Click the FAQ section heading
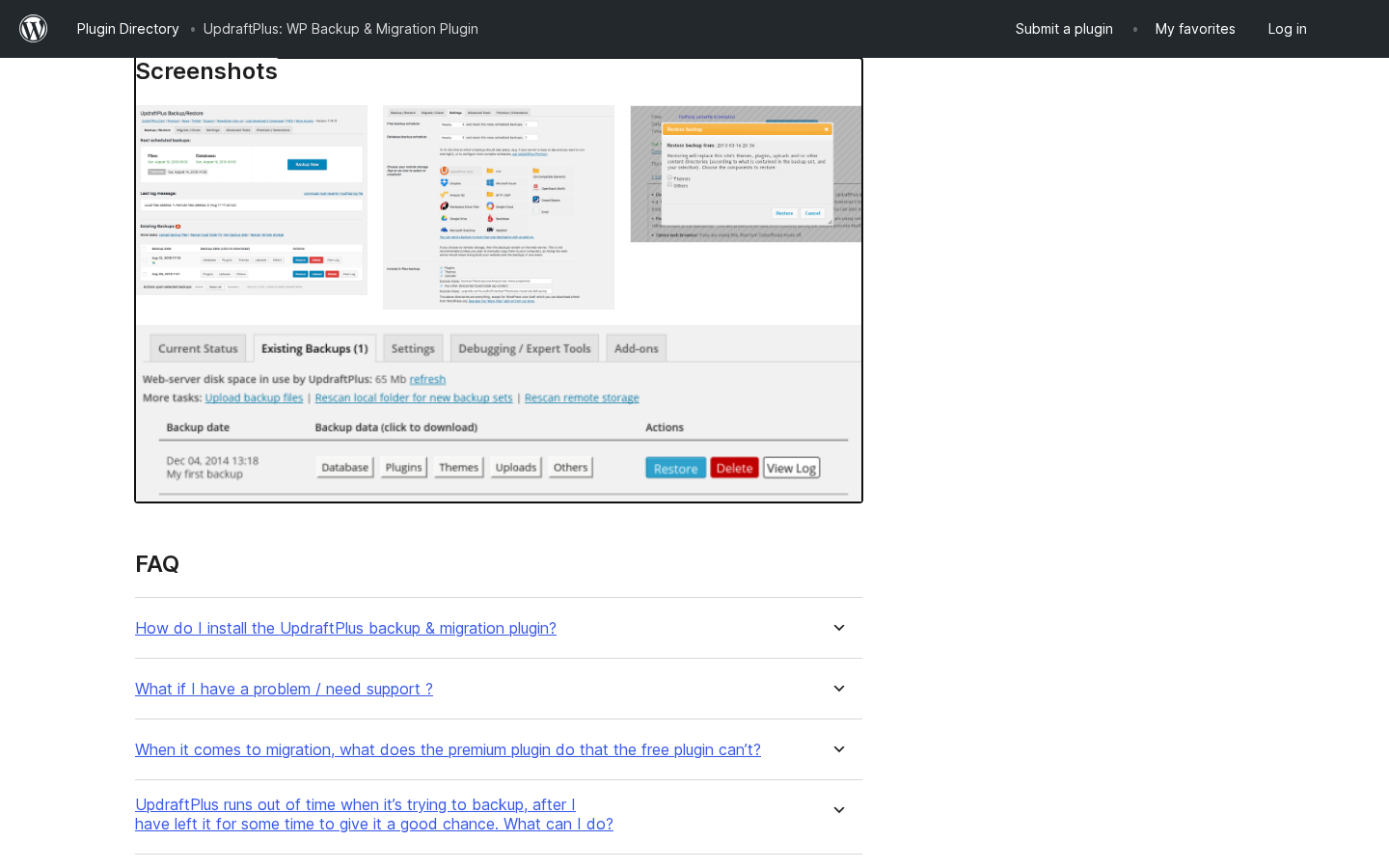The height and width of the screenshot is (868, 1389). point(157,564)
